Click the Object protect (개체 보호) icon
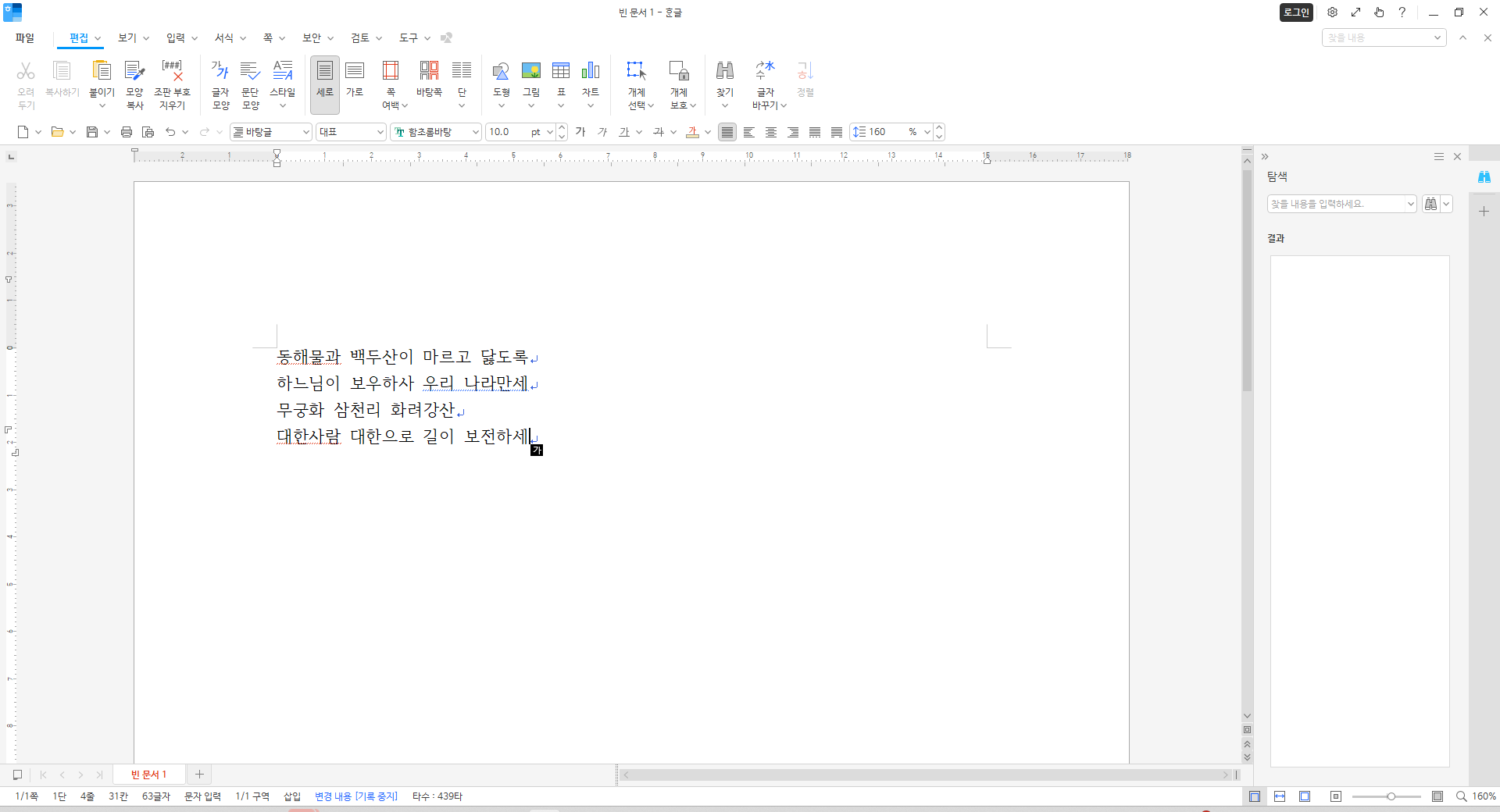Image resolution: width=1500 pixels, height=812 pixels. pos(679,71)
